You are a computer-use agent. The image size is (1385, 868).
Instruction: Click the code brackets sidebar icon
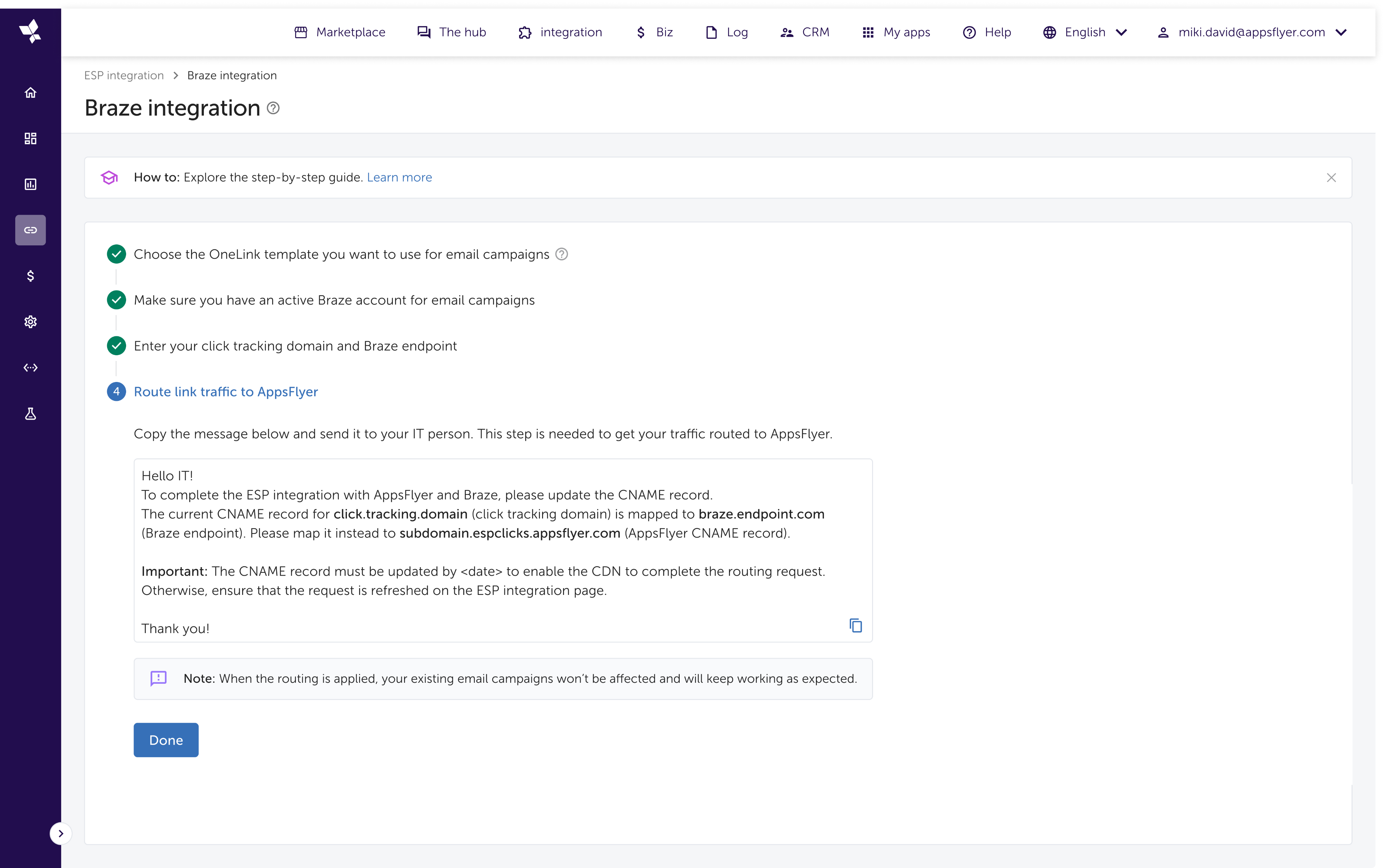coord(30,368)
